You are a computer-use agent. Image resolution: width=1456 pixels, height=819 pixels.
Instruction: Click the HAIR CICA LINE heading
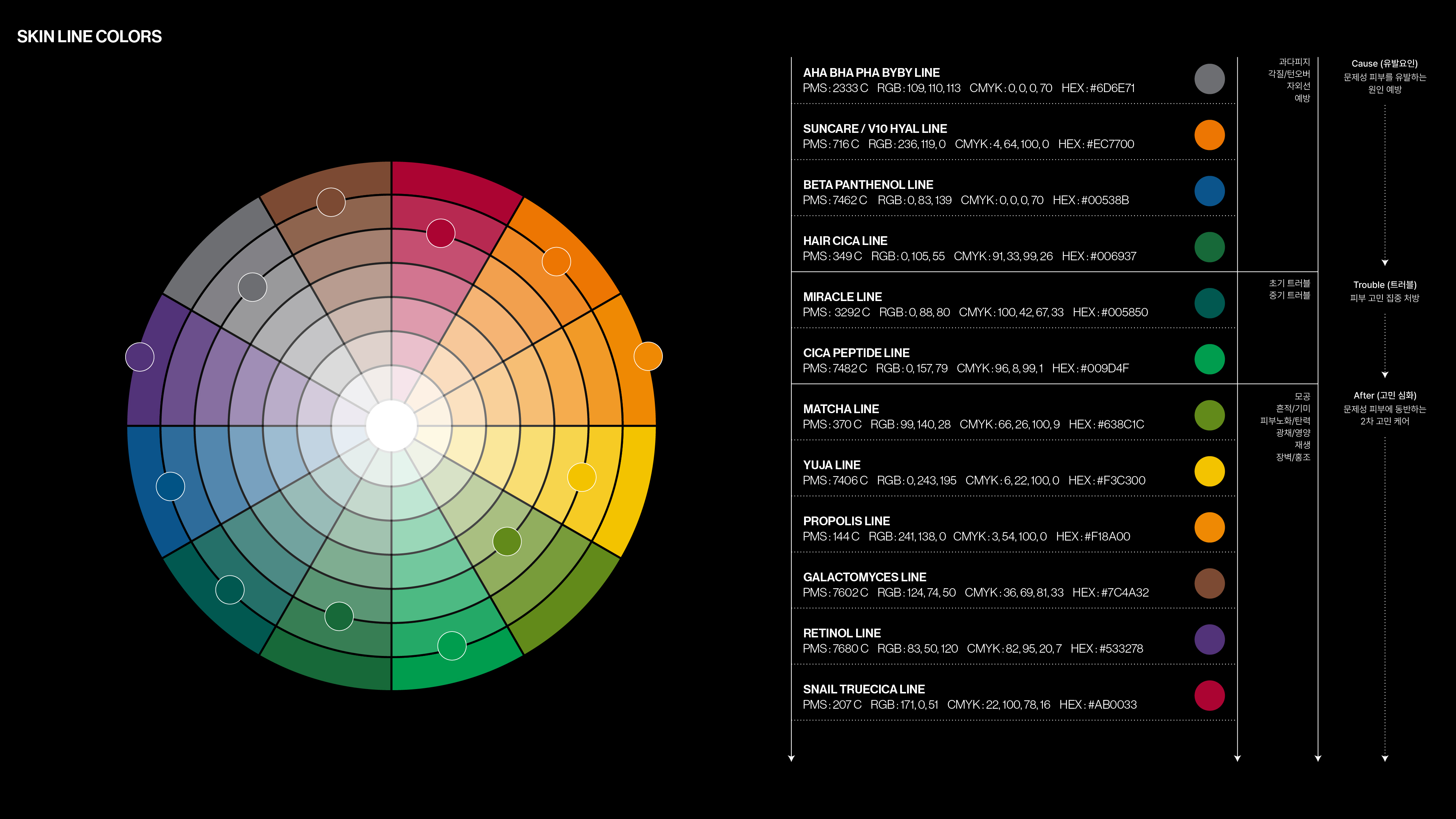click(845, 241)
